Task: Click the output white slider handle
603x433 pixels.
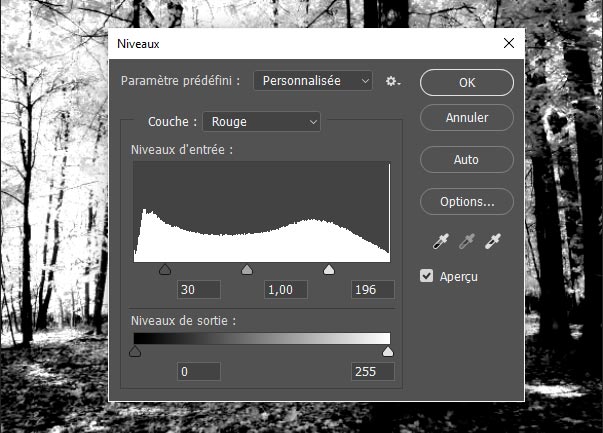Action: pos(388,351)
